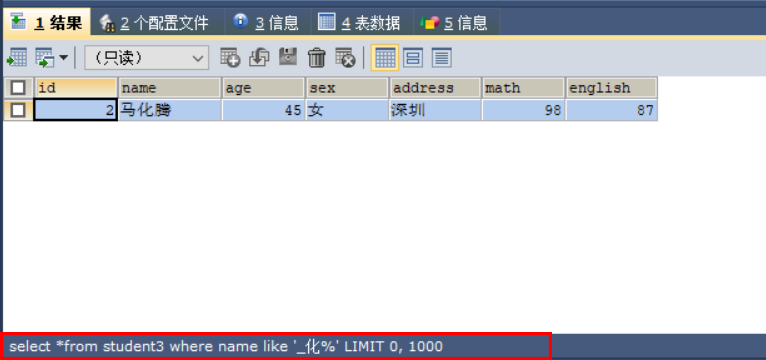
Task: Select the id cell with value 2
Action: 76,110
